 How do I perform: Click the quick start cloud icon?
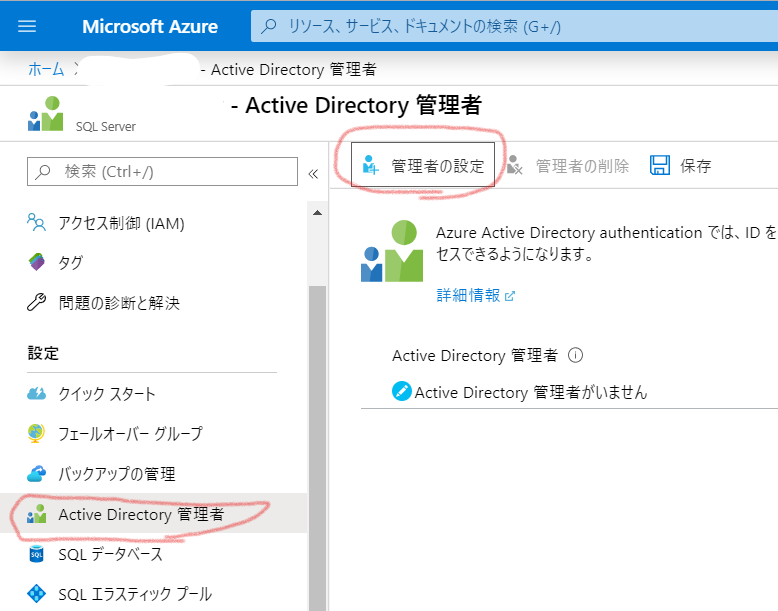(36, 394)
